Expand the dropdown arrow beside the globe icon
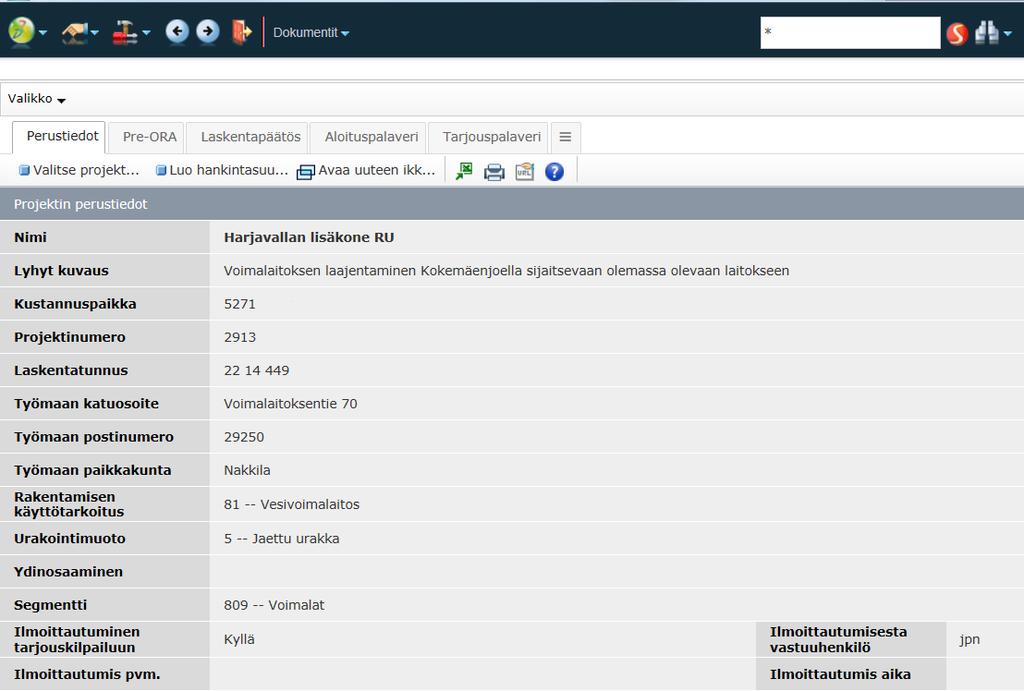Image resolution: width=1024 pixels, height=691 pixels. [43, 32]
